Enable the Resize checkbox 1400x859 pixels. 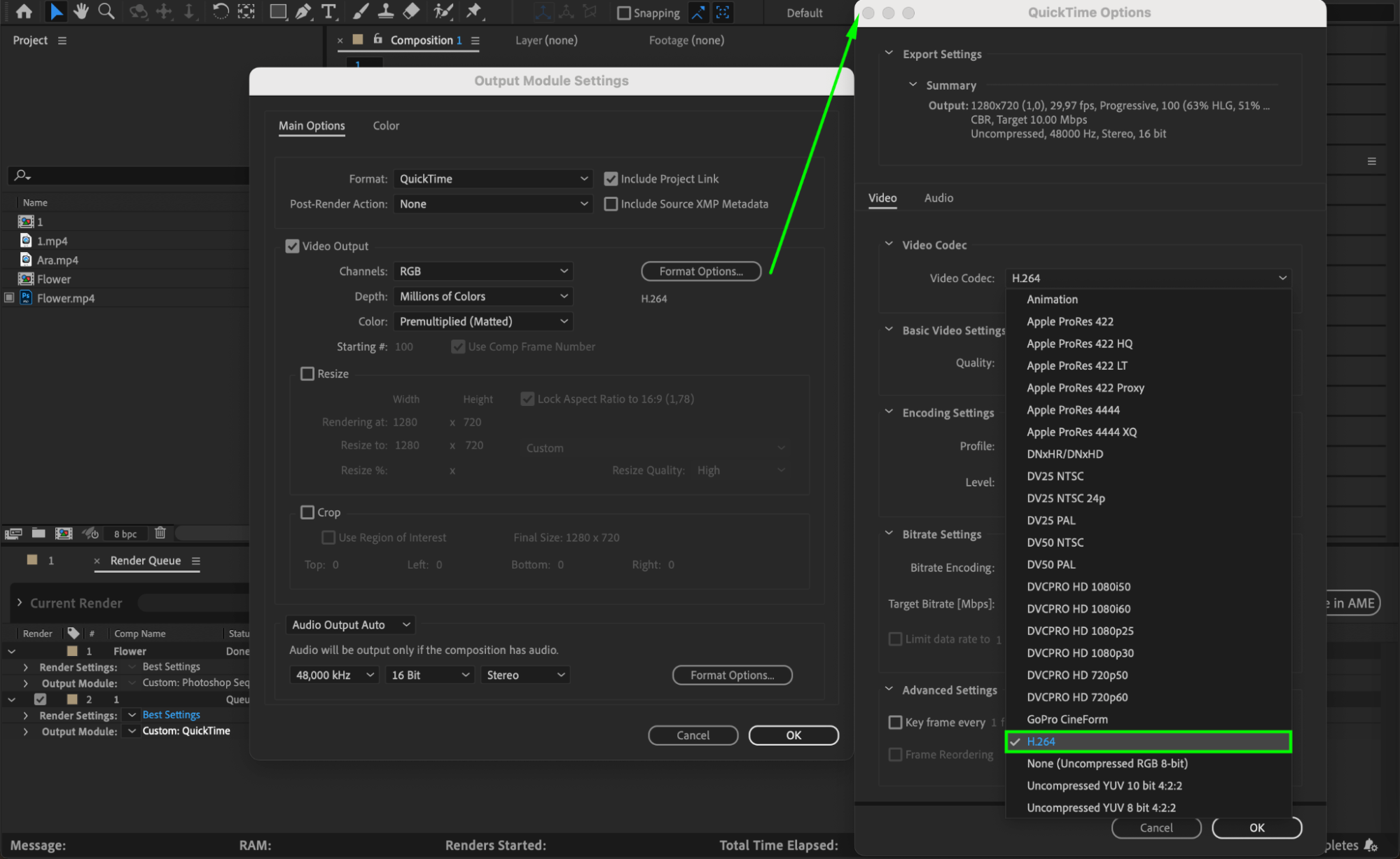[307, 374]
